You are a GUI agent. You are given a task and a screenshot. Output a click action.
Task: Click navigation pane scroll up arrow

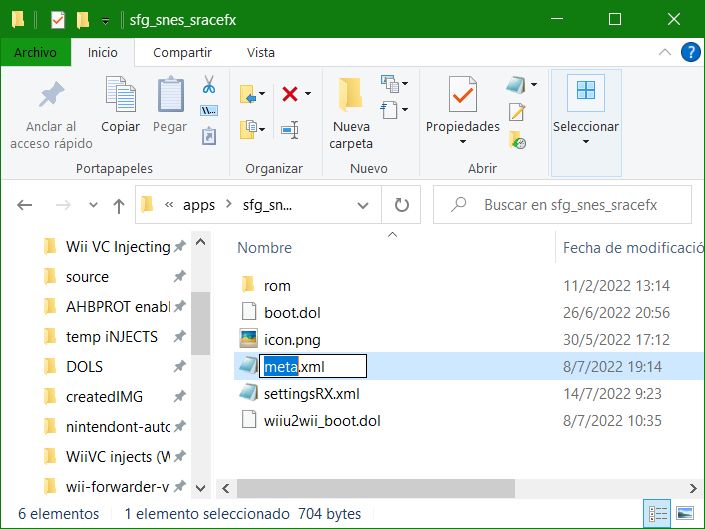pyautogui.click(x=201, y=242)
